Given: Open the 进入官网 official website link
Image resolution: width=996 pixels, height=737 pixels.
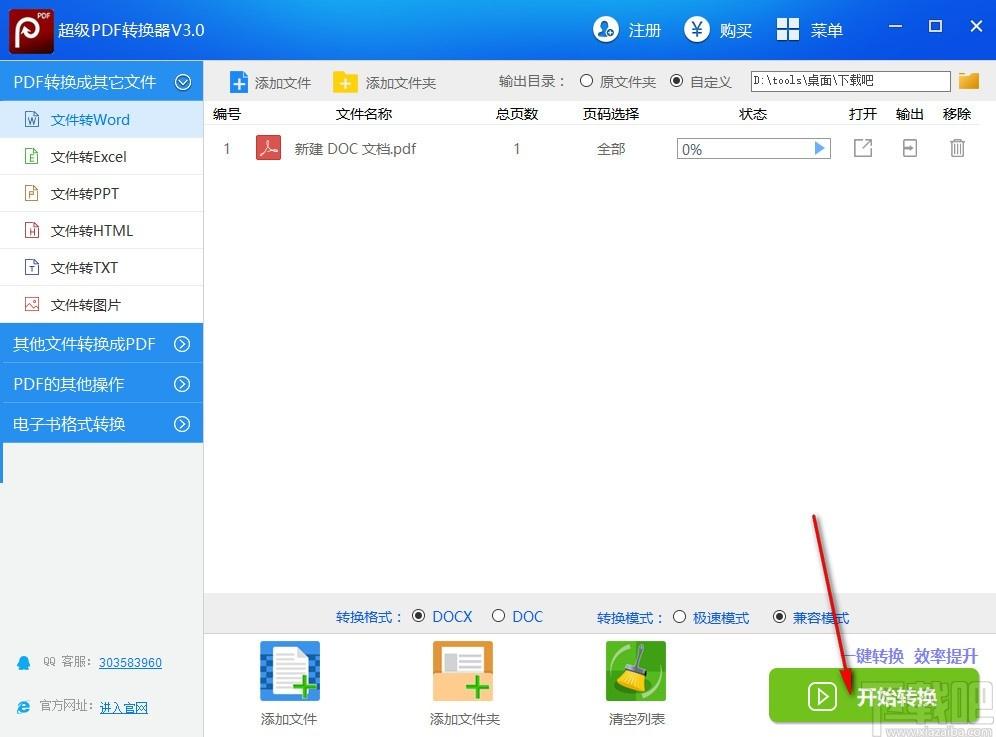Looking at the screenshot, I should 124,707.
